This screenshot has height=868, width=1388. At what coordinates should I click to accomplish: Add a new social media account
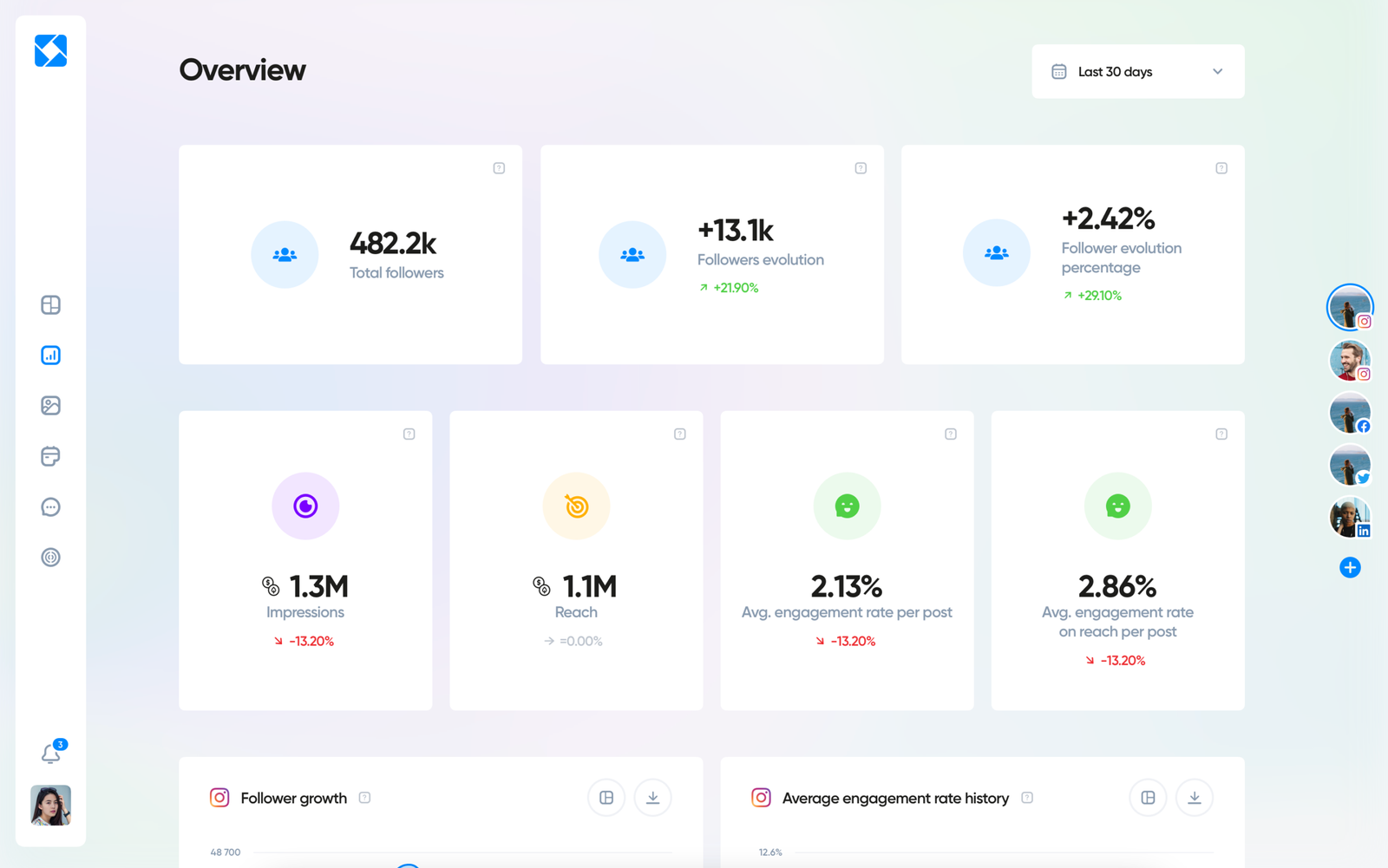[x=1350, y=568]
